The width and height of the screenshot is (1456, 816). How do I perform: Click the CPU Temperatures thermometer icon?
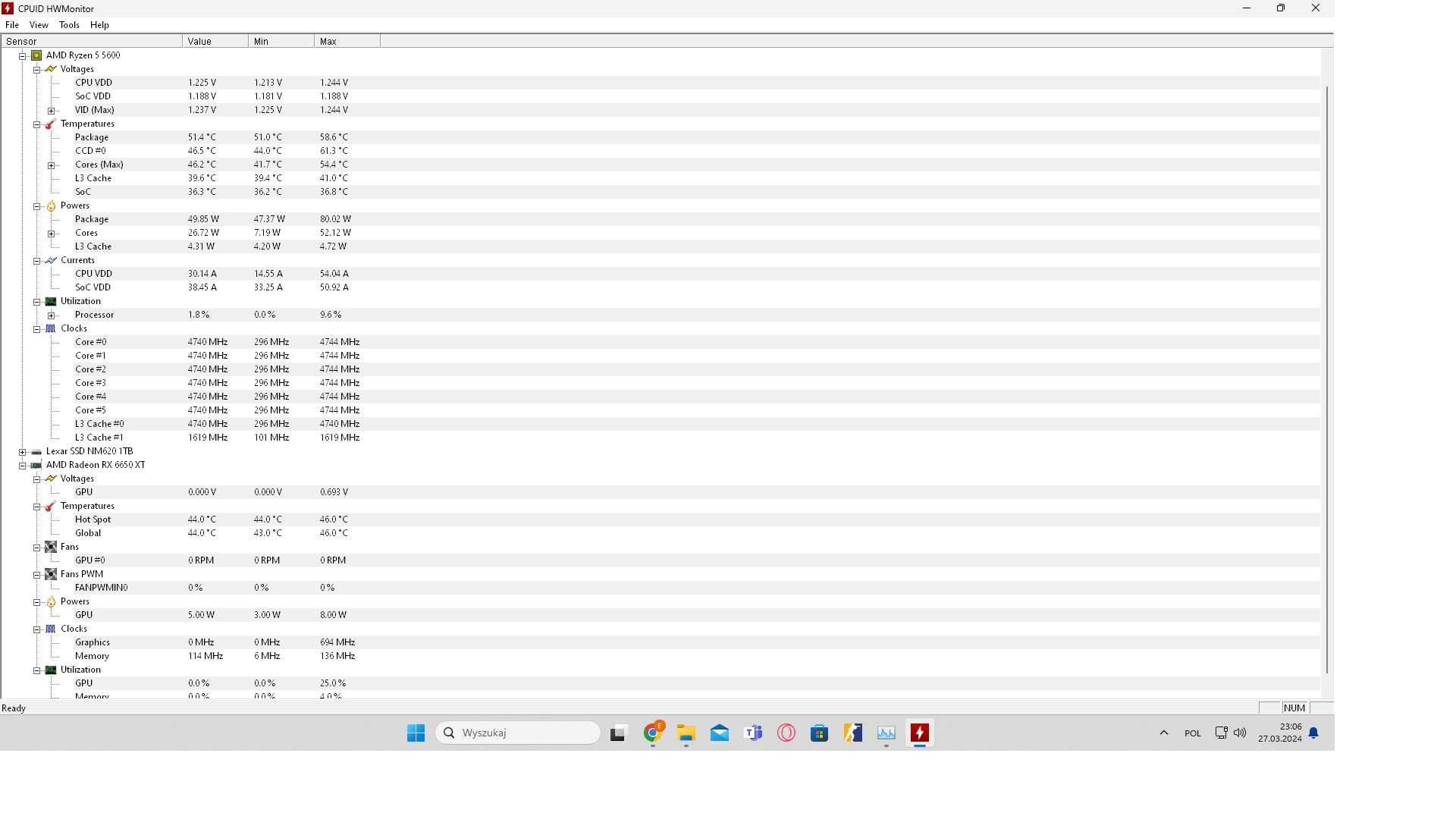coord(51,124)
